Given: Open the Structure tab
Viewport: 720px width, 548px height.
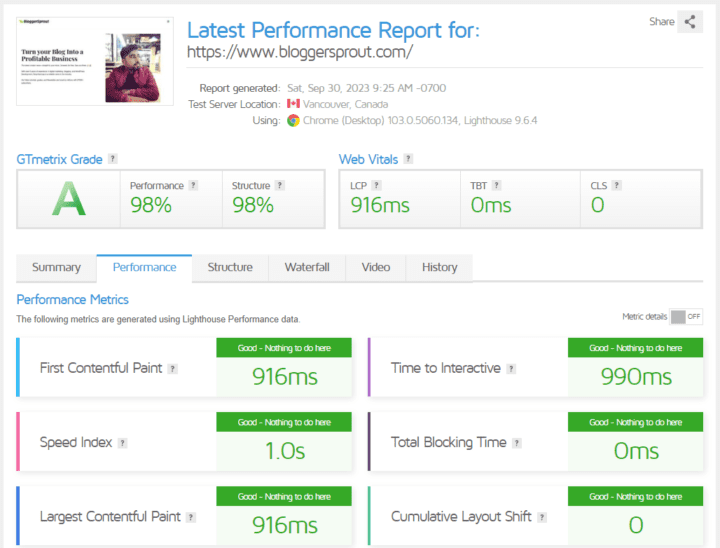Looking at the screenshot, I should coord(230,267).
